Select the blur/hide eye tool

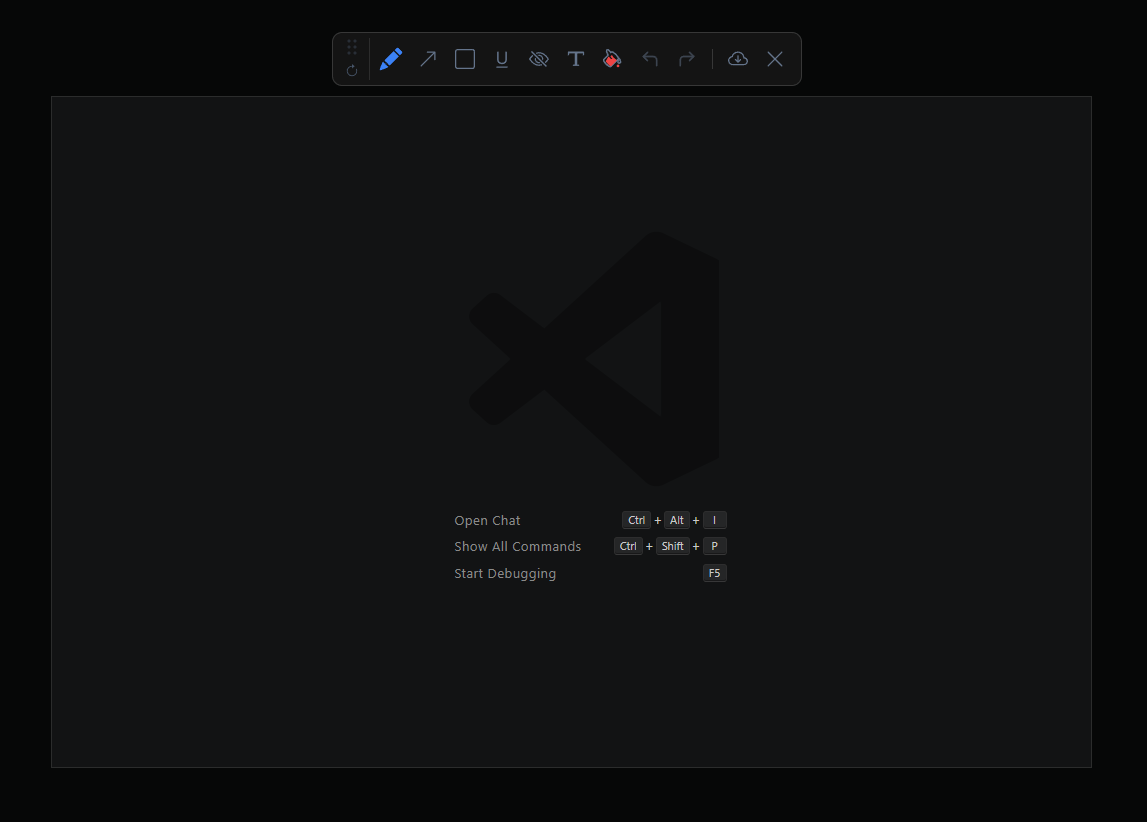[x=539, y=59]
